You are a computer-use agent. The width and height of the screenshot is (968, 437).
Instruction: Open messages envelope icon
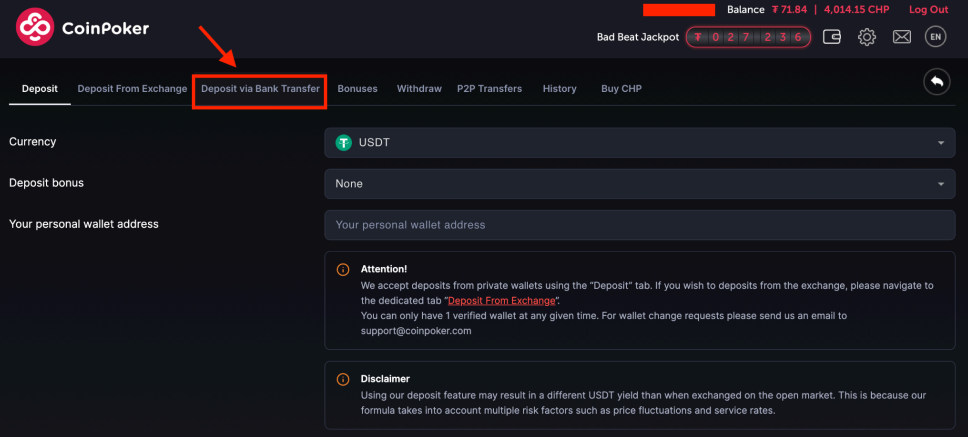pyautogui.click(x=901, y=37)
